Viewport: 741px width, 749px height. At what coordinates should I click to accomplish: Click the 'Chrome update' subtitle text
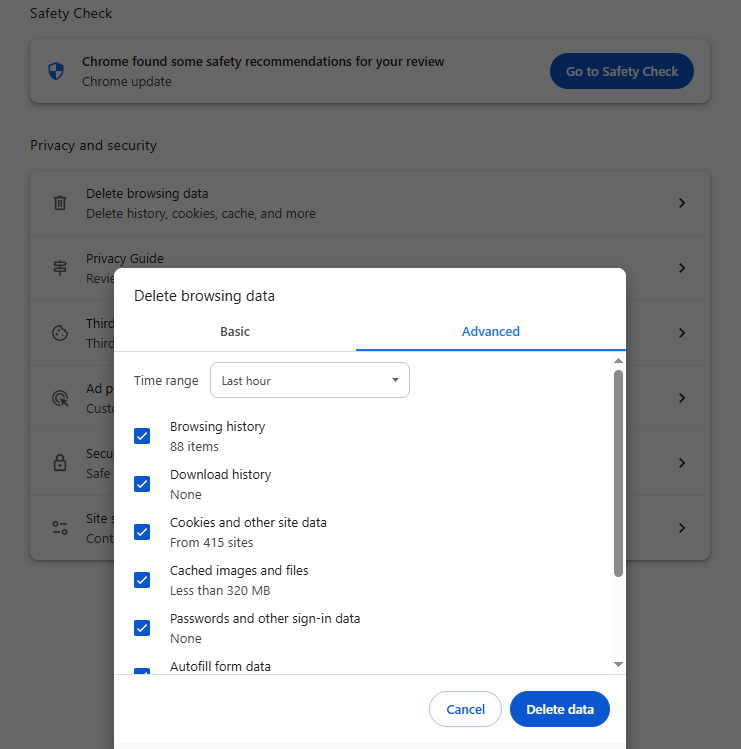tap(127, 82)
